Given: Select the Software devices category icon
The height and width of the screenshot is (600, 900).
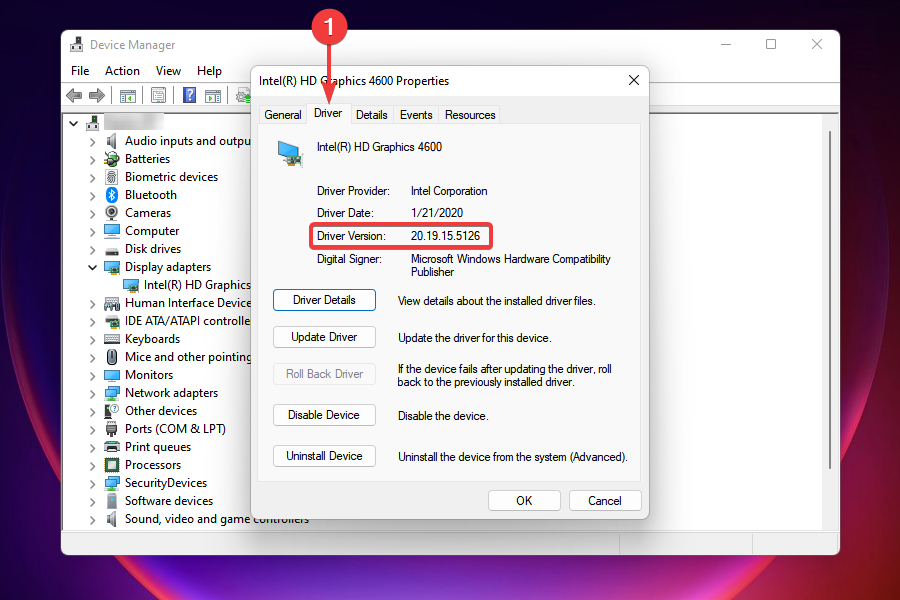Looking at the screenshot, I should coord(112,501).
